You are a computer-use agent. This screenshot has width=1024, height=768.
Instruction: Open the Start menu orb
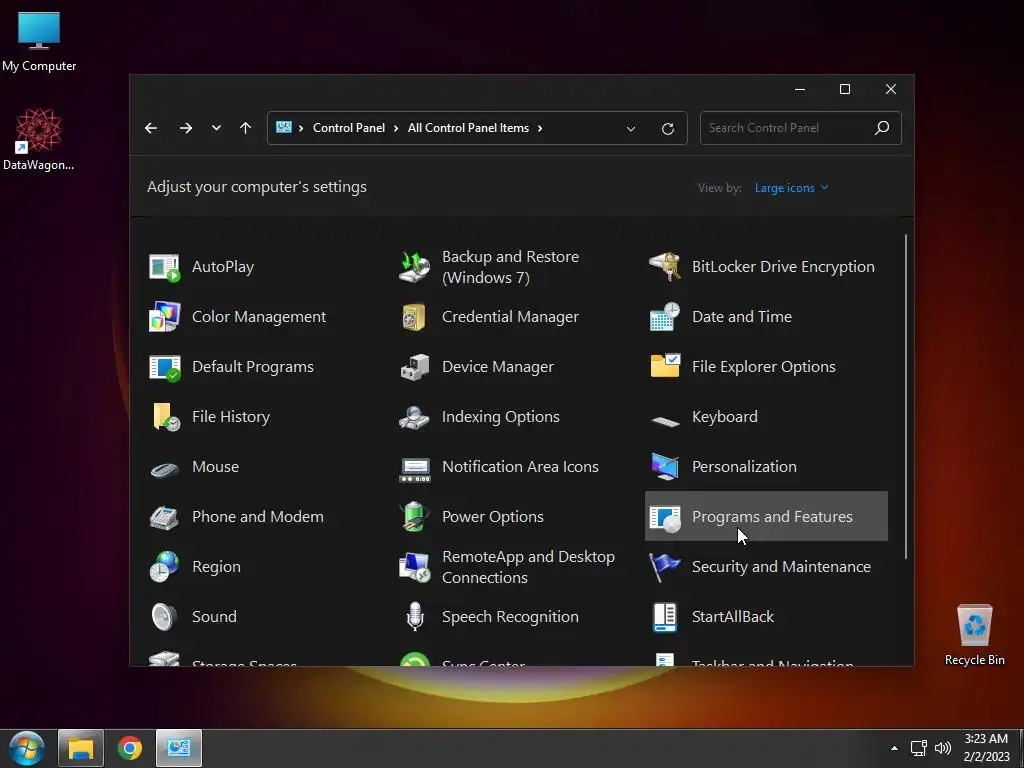coord(27,748)
